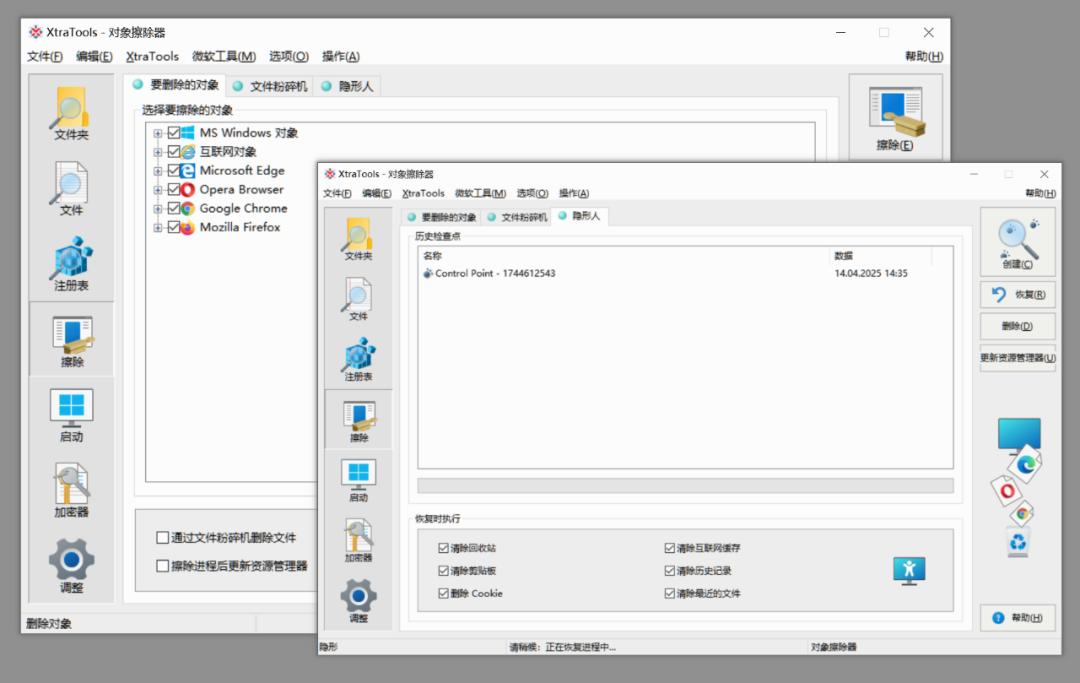
Task: Enable 通过文件粉碎机删除文件 checkbox
Action: click(163, 538)
